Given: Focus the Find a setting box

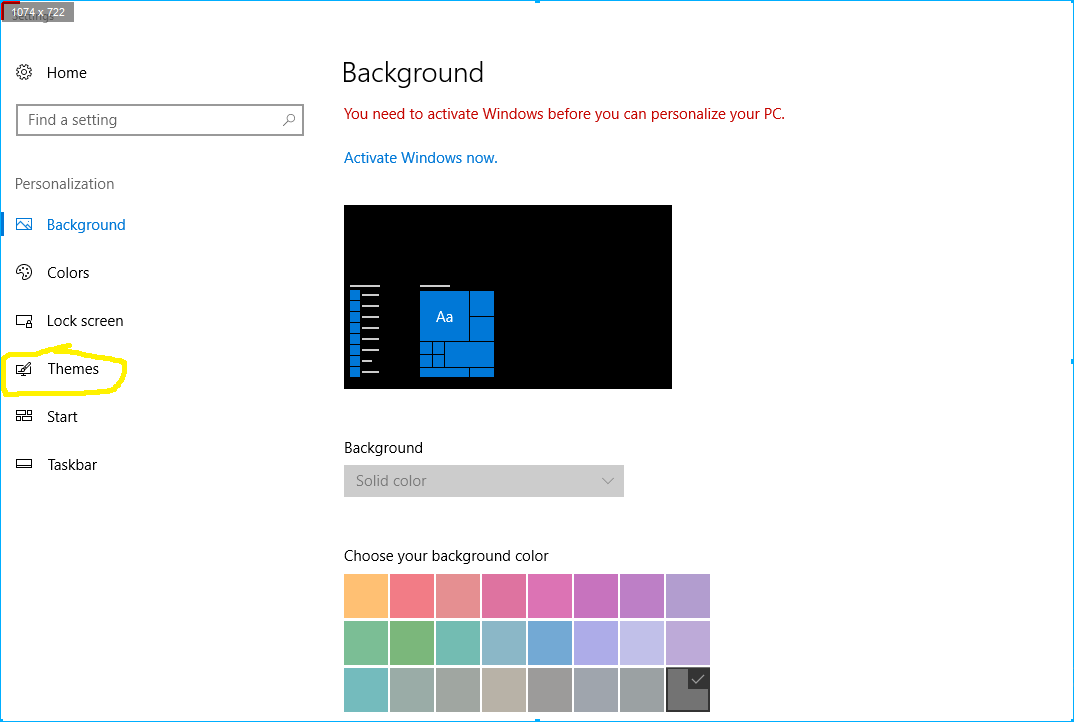Looking at the screenshot, I should [160, 120].
